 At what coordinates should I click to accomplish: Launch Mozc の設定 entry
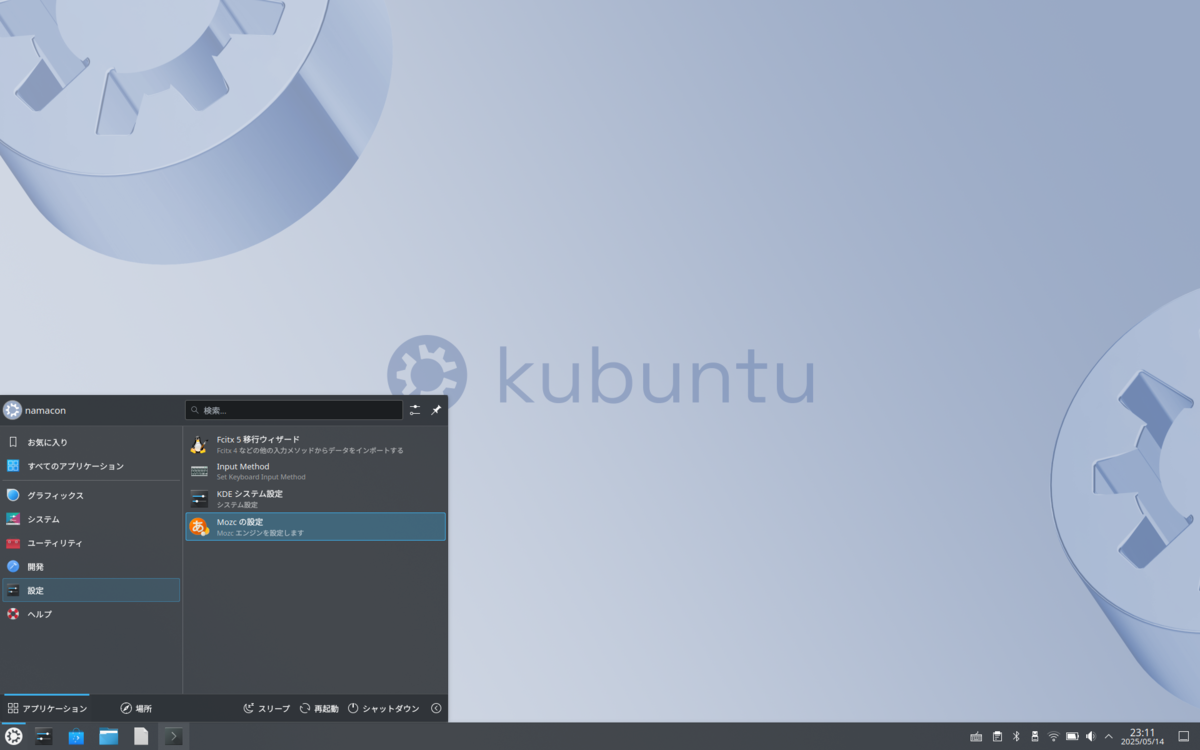(315, 527)
